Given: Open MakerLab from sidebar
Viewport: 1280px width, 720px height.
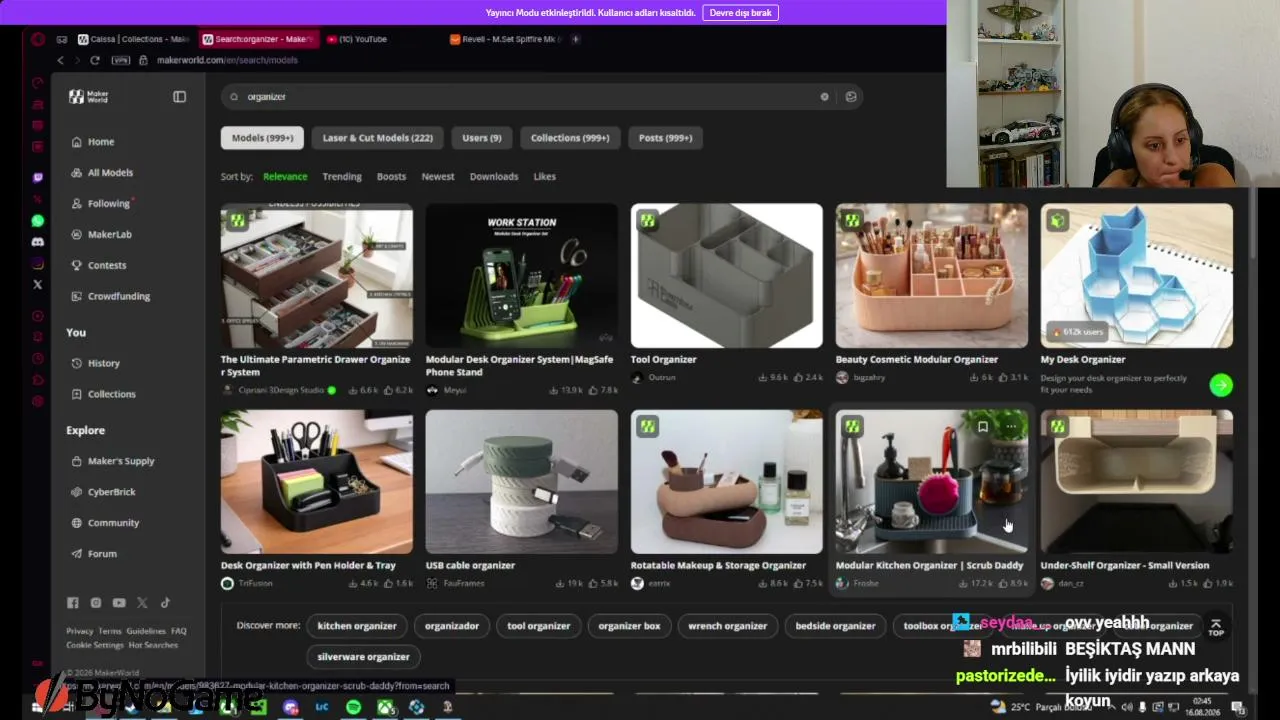Looking at the screenshot, I should point(100,235).
